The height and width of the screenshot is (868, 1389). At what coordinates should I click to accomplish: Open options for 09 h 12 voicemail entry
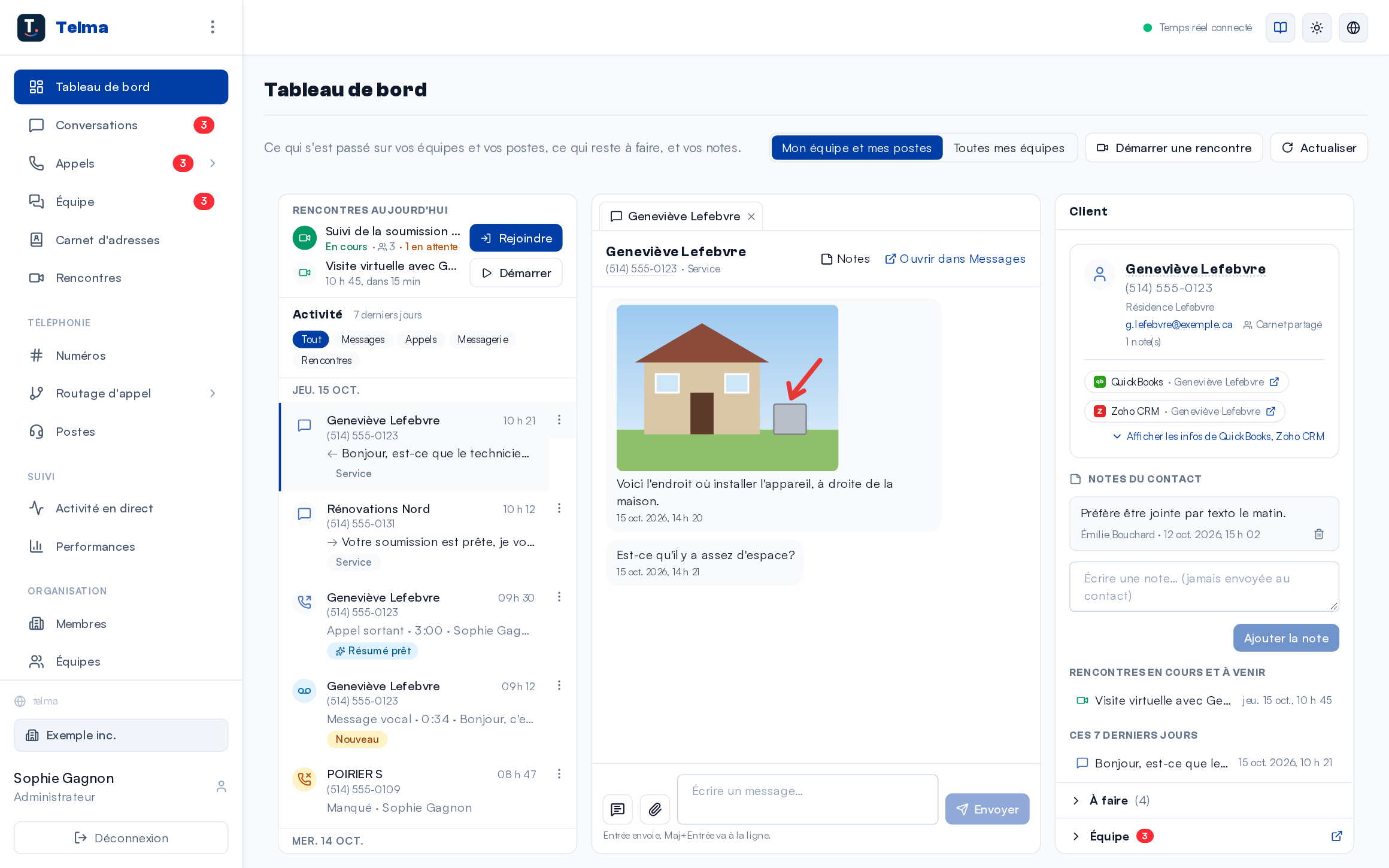(x=559, y=685)
